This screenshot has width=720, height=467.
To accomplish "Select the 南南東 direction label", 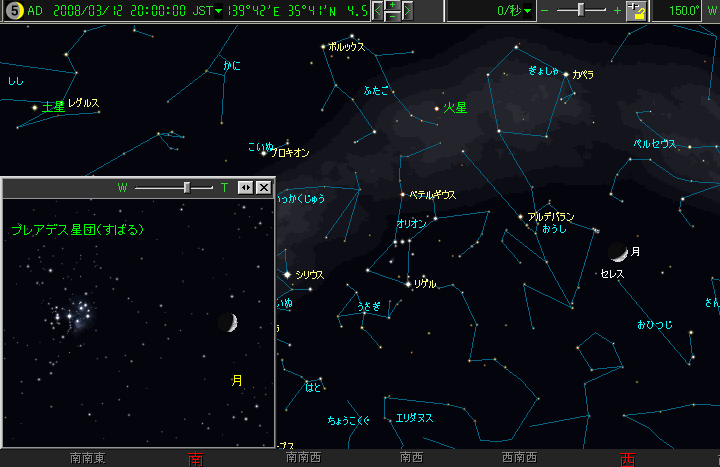I will tap(88, 458).
